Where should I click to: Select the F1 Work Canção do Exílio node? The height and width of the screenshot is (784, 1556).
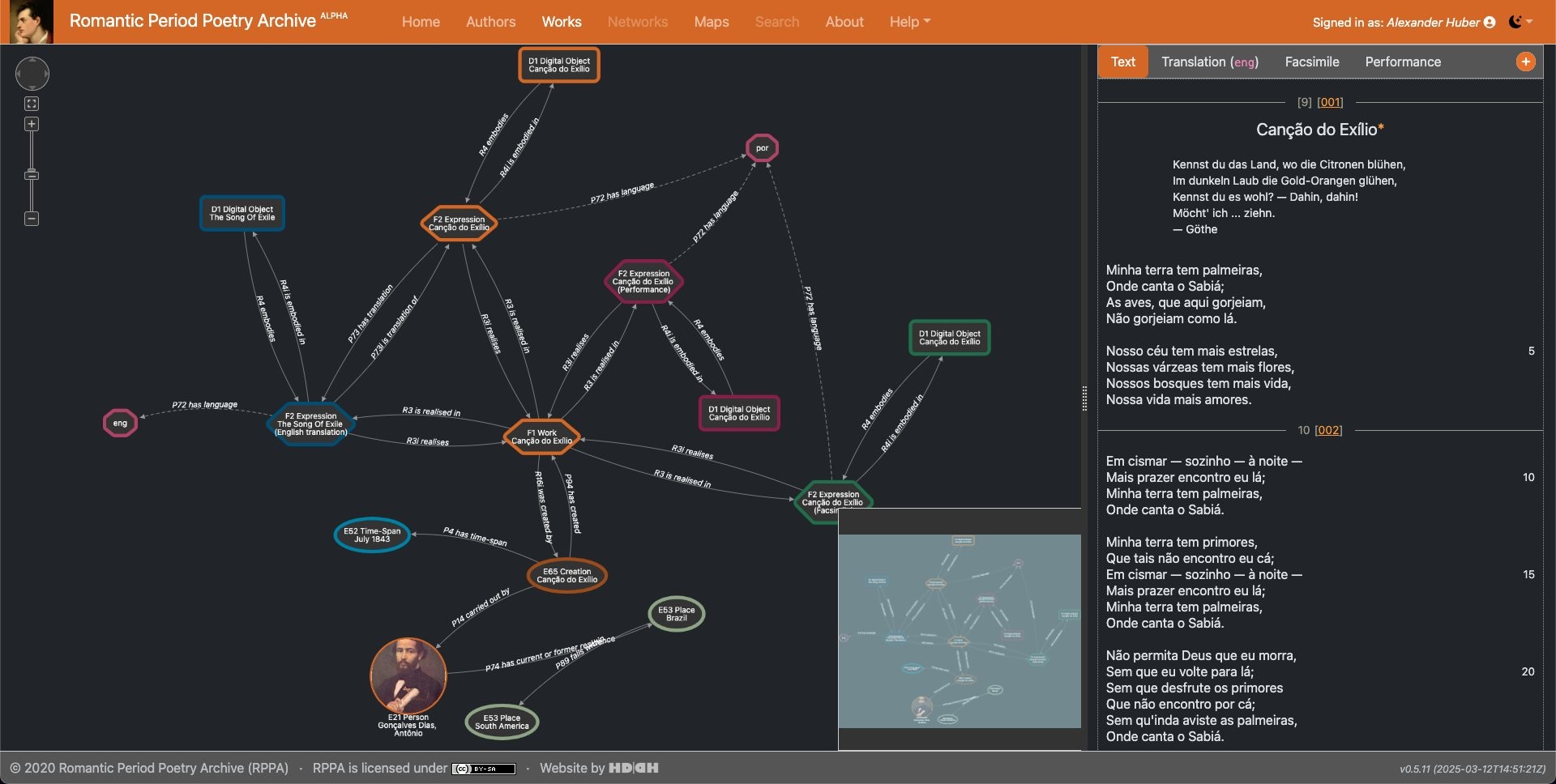point(541,437)
